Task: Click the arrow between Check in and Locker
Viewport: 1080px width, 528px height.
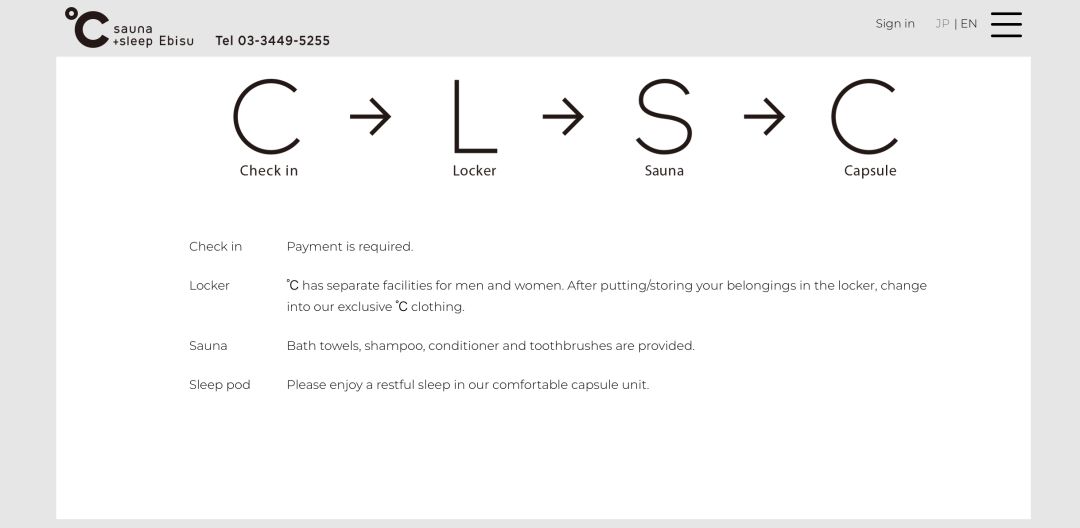Action: tap(370, 117)
